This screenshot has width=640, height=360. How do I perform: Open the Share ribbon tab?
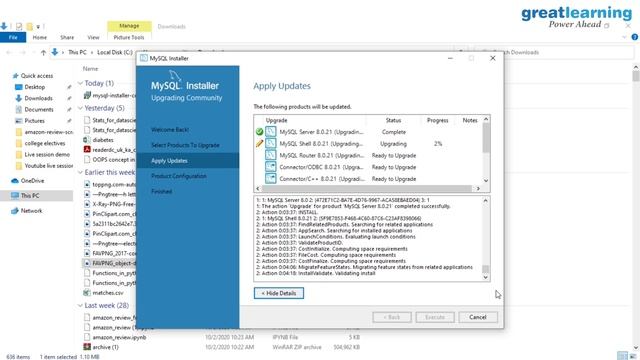[67, 37]
